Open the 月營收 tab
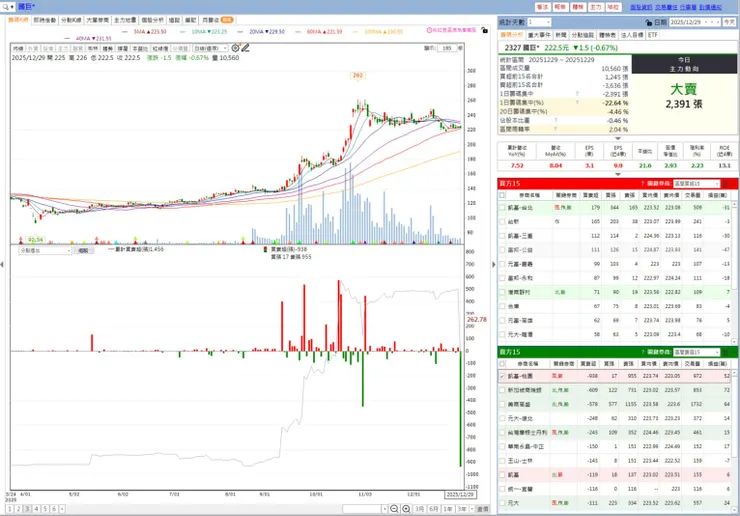The image size is (740, 516). [x=218, y=20]
